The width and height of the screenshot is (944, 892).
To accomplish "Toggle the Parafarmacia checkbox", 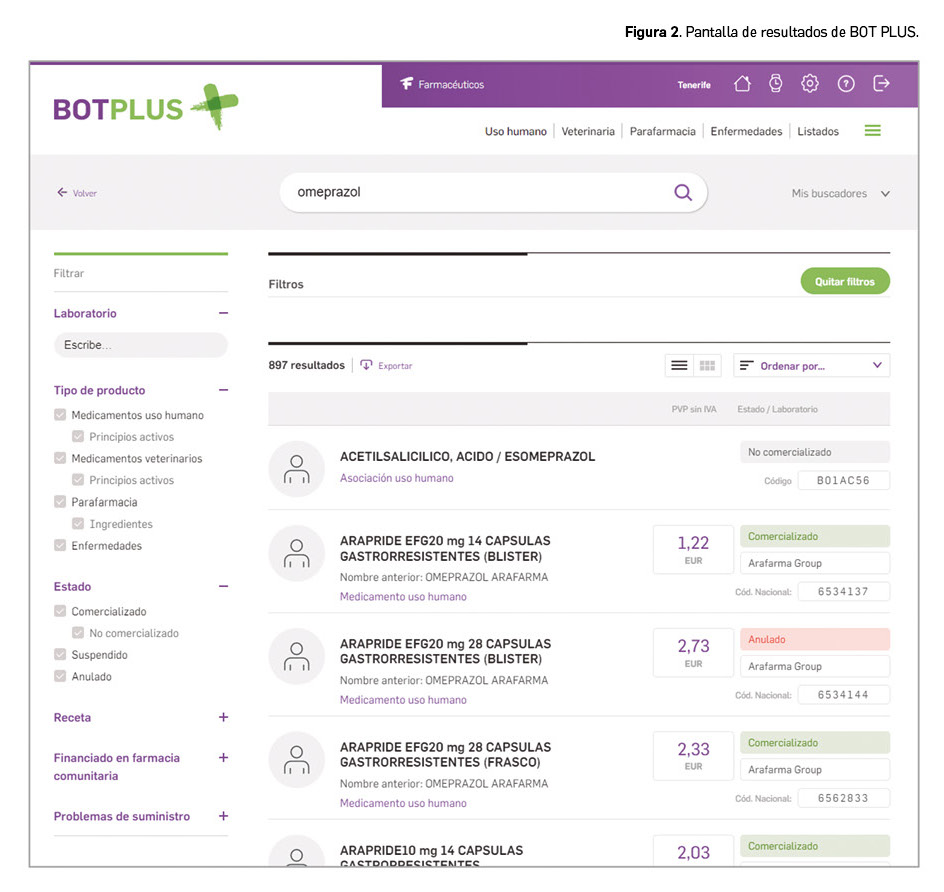I will coord(60,502).
